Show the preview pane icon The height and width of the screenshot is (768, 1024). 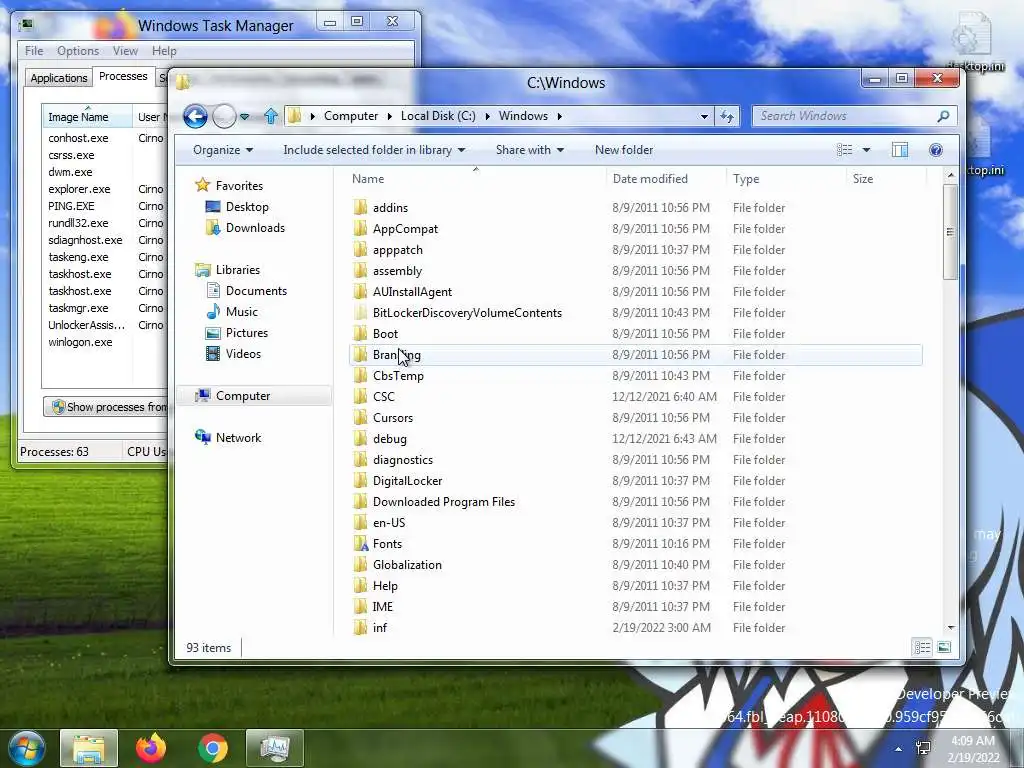[900, 150]
